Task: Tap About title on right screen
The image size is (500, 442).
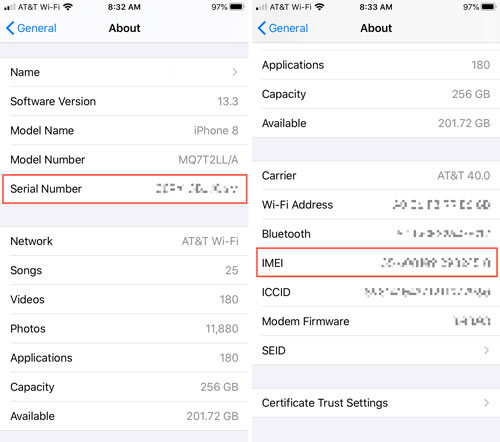Action: tap(376, 28)
